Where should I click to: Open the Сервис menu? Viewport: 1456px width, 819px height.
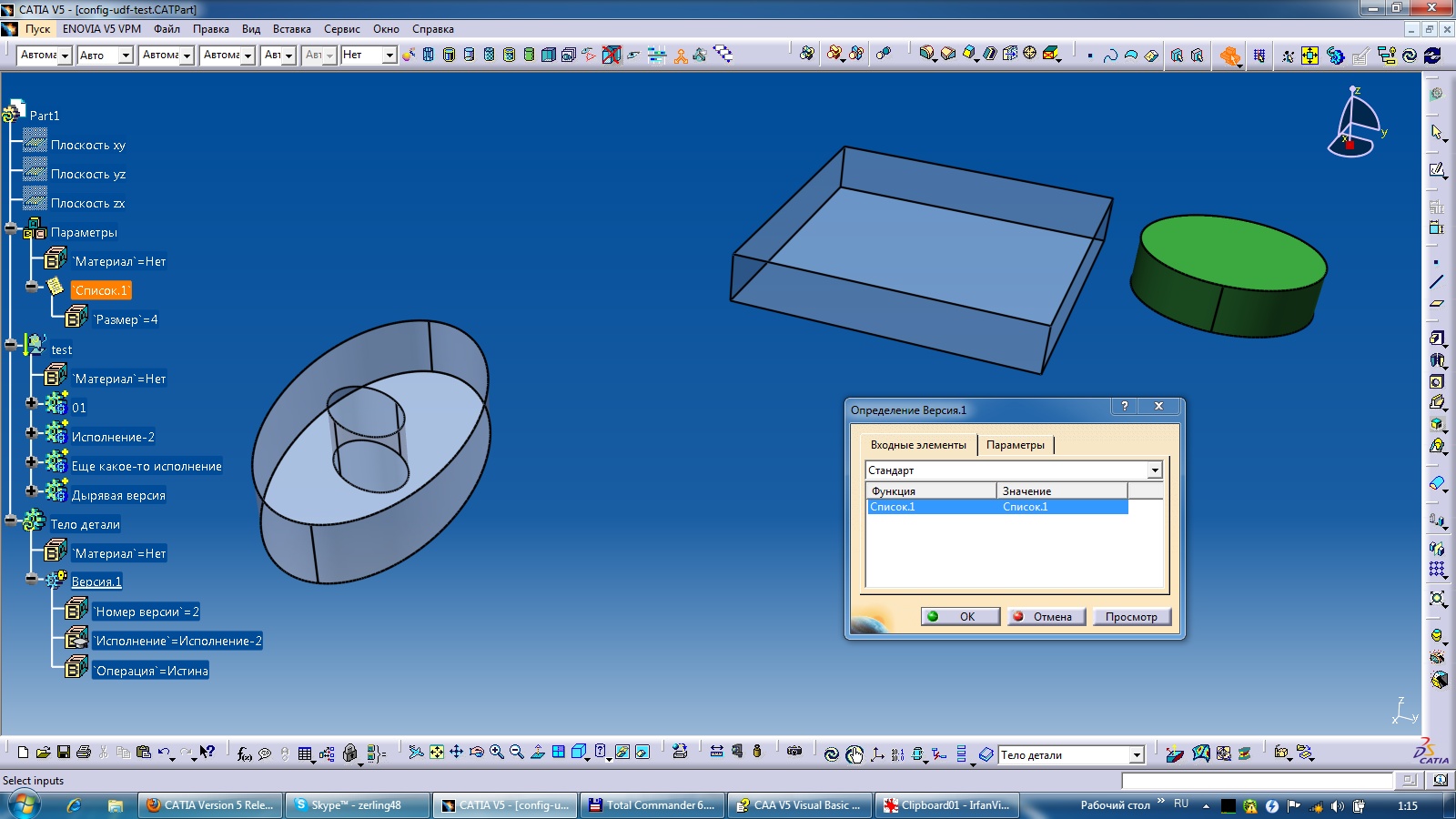click(x=342, y=29)
